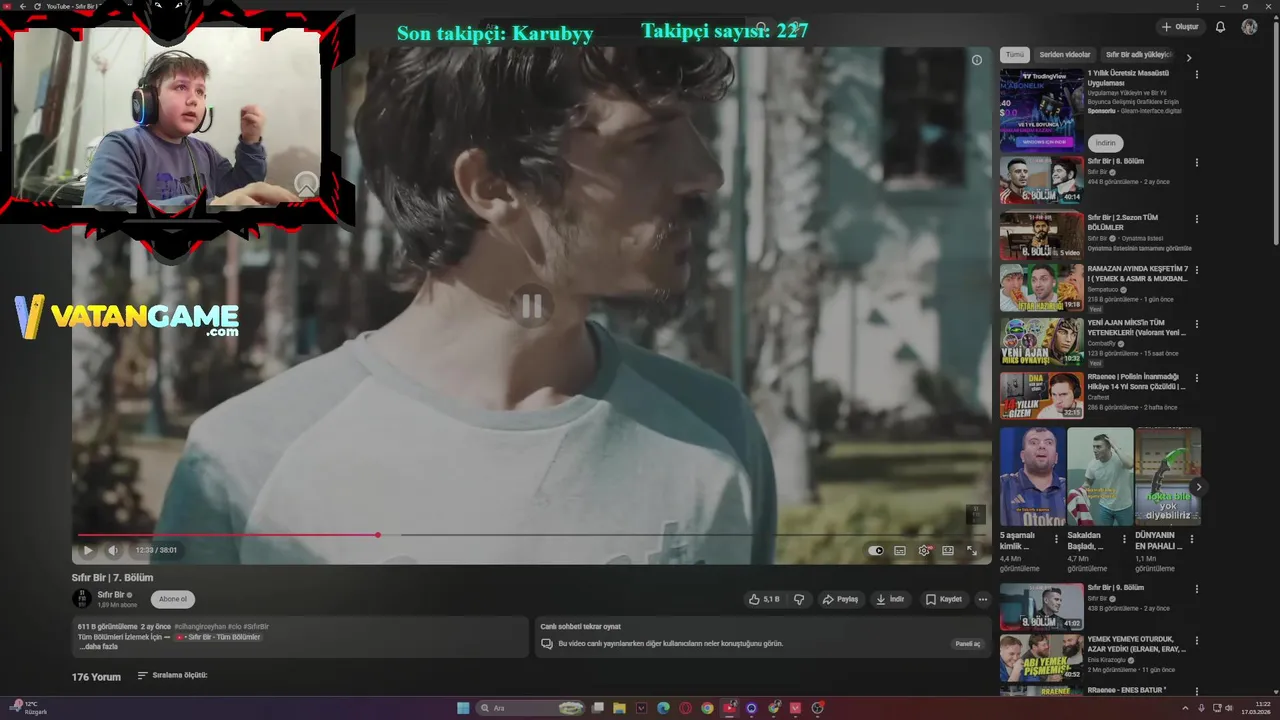The height and width of the screenshot is (720, 1280).
Task: Open options for ad's sponsored entry
Action: pyautogui.click(x=1197, y=75)
